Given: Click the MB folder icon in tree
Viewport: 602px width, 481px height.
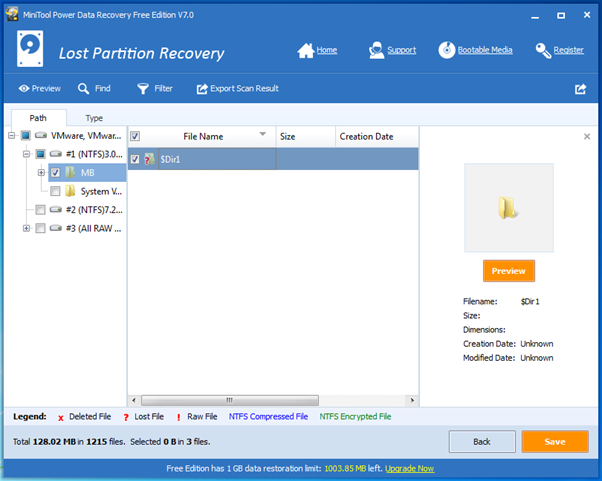Looking at the screenshot, I should click(70, 172).
